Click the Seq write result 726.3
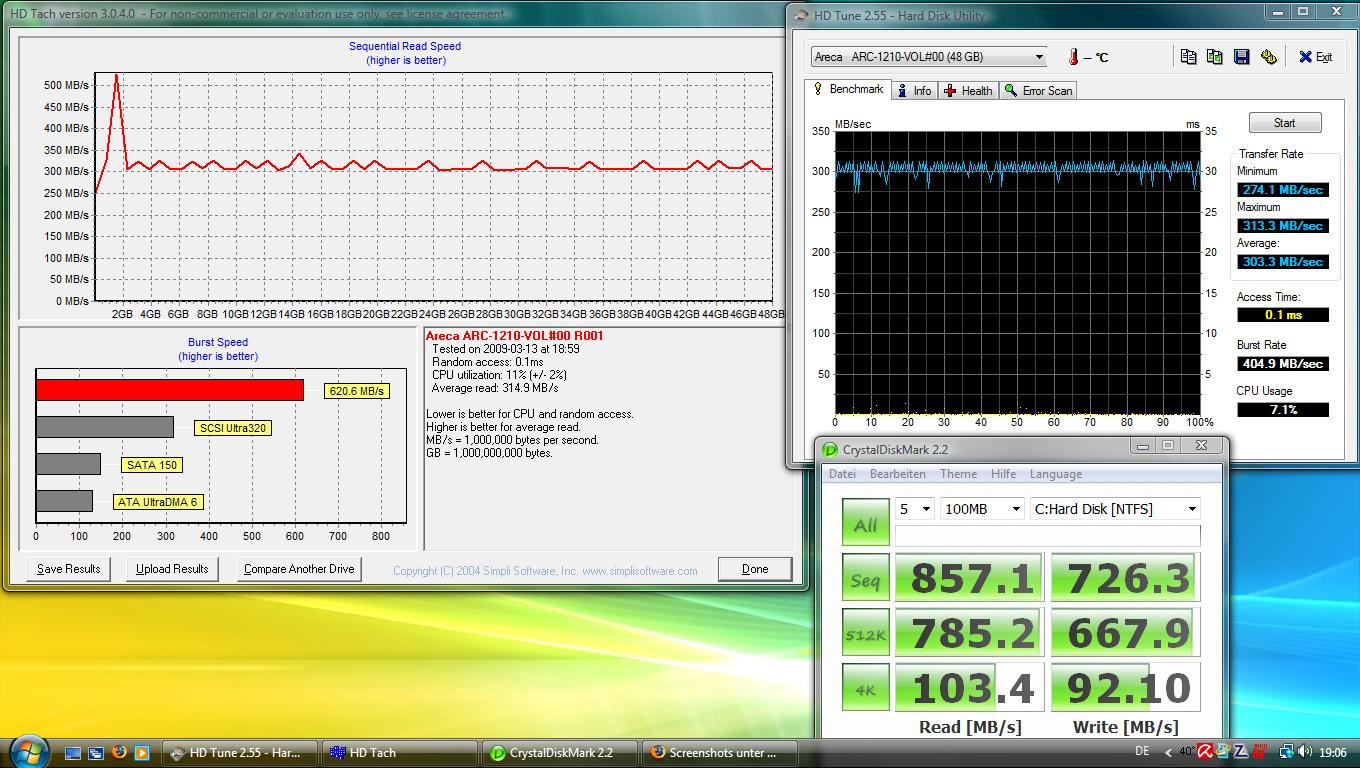 point(1126,578)
